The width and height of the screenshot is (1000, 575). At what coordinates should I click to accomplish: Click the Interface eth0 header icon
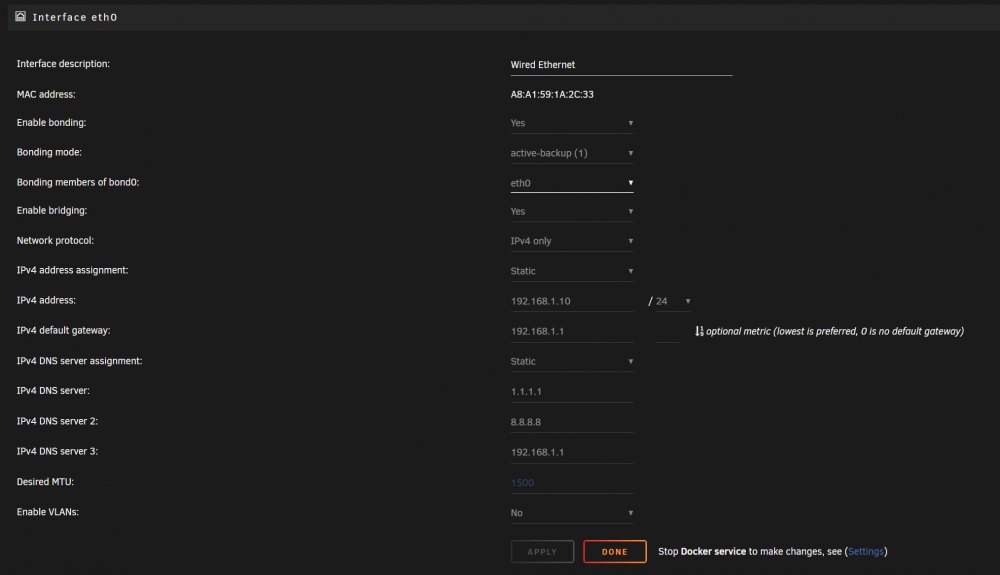20,17
